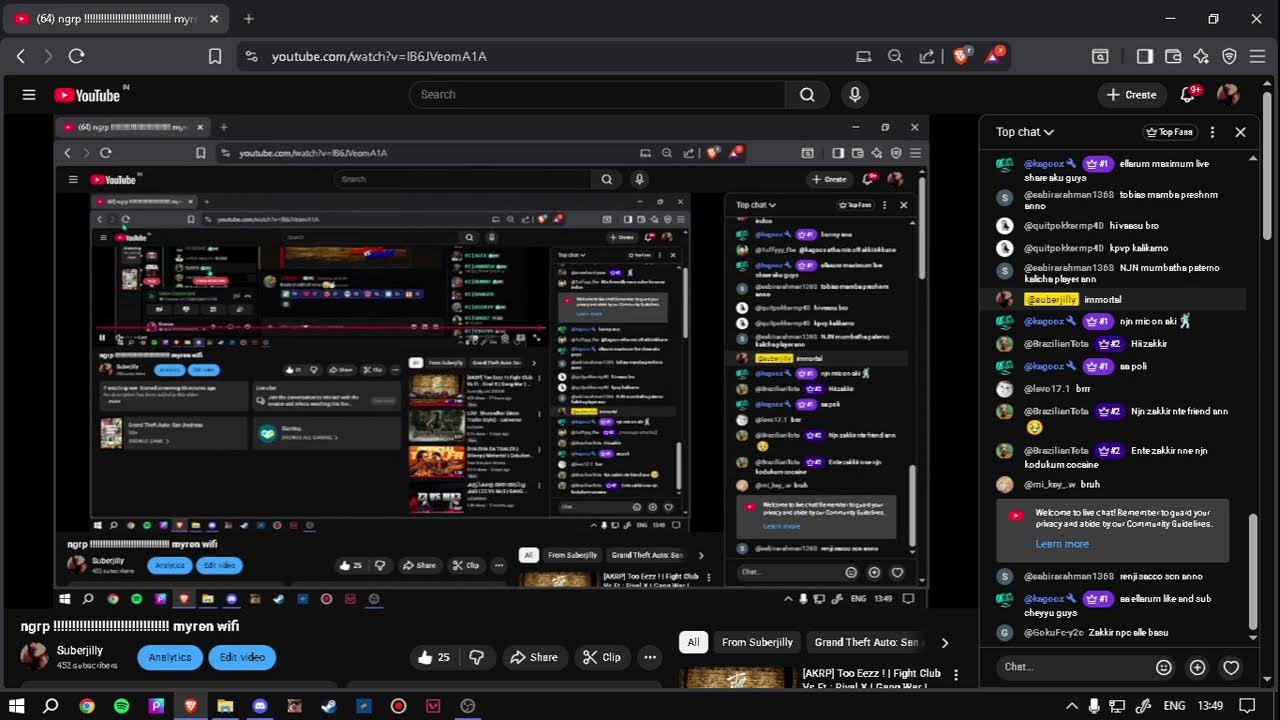Open Brave Wallet from the toolbar
The width and height of the screenshot is (1280, 720).
coord(1173,57)
